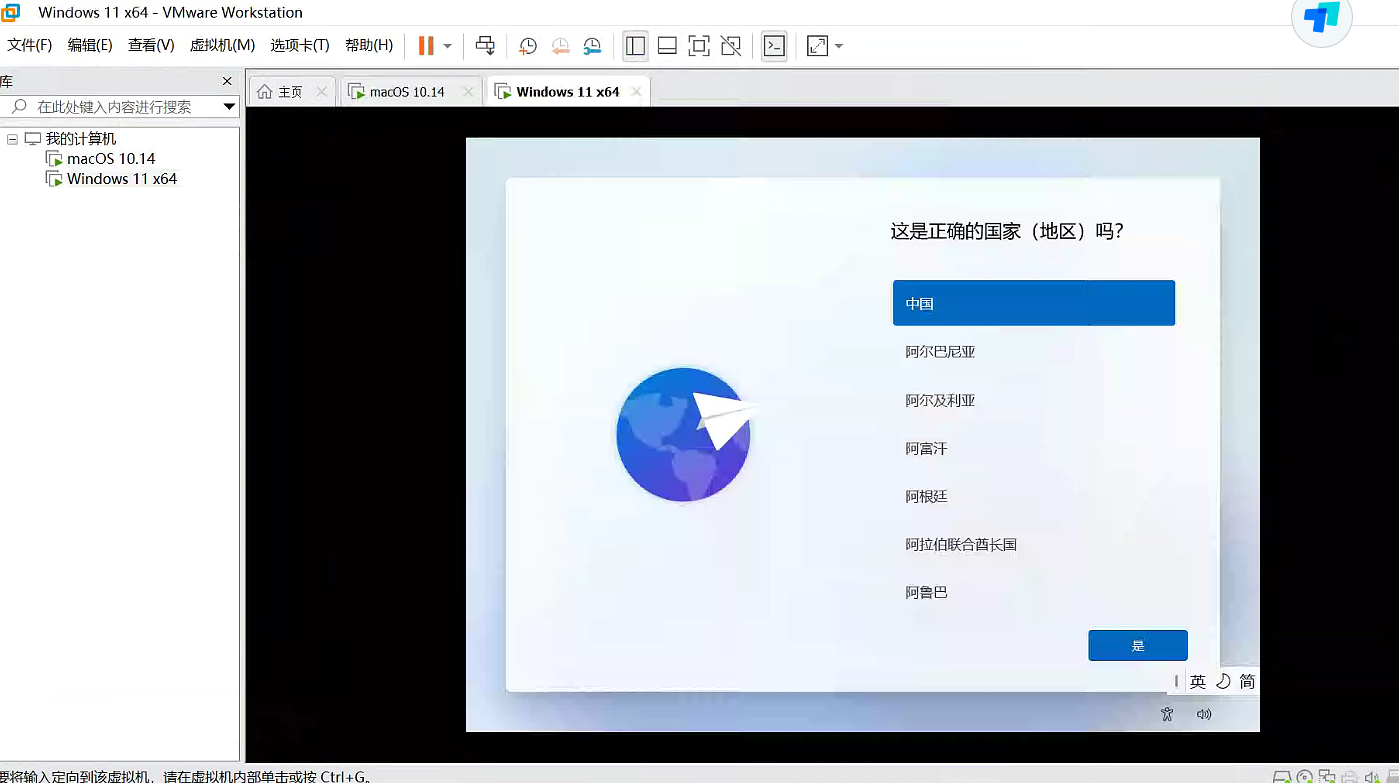Image resolution: width=1399 pixels, height=783 pixels.
Task: Toggle the library sidebar view button
Action: tap(635, 46)
